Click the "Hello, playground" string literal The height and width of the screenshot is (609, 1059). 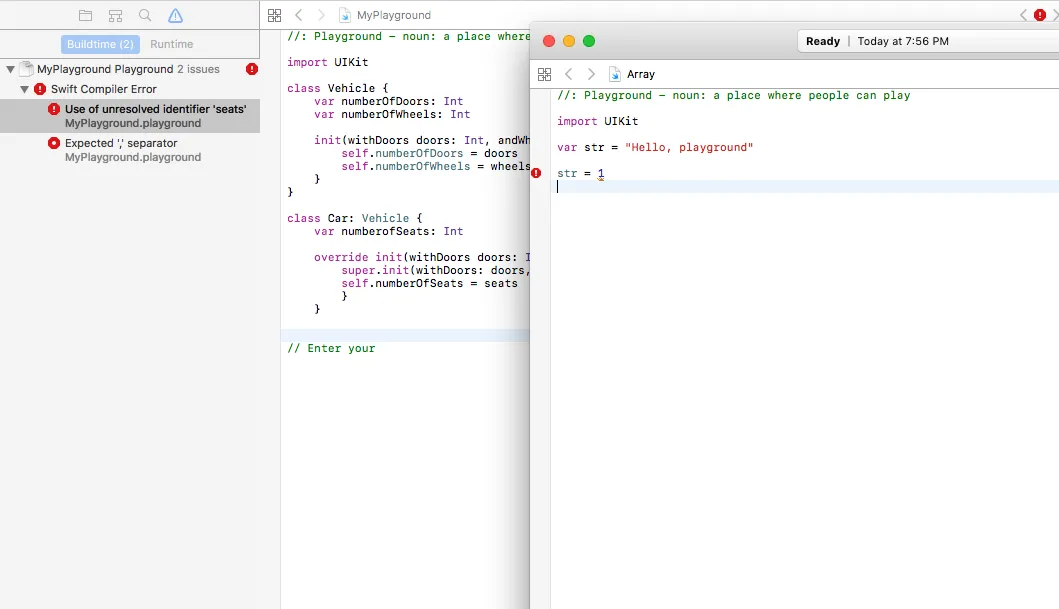689,147
